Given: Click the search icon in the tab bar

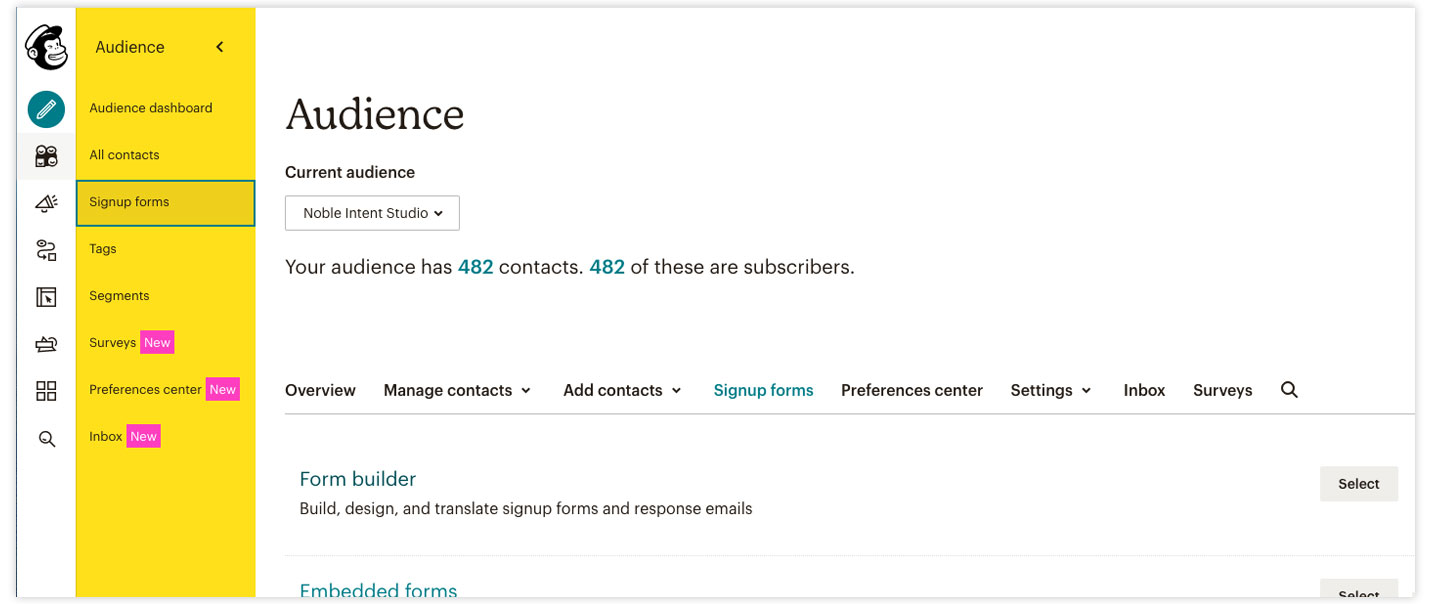Looking at the screenshot, I should 1289,390.
